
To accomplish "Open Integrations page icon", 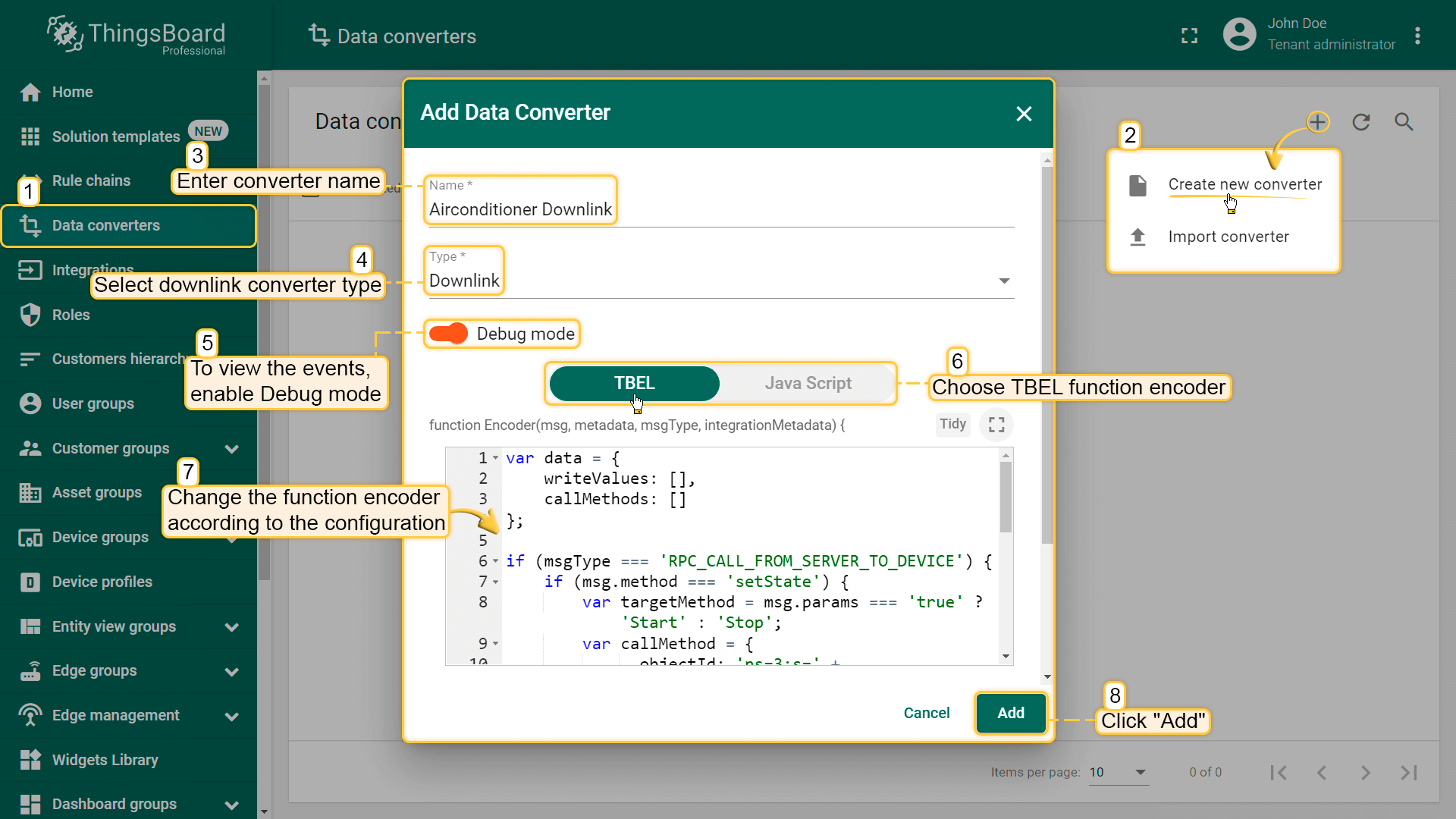I will pyautogui.click(x=30, y=270).
